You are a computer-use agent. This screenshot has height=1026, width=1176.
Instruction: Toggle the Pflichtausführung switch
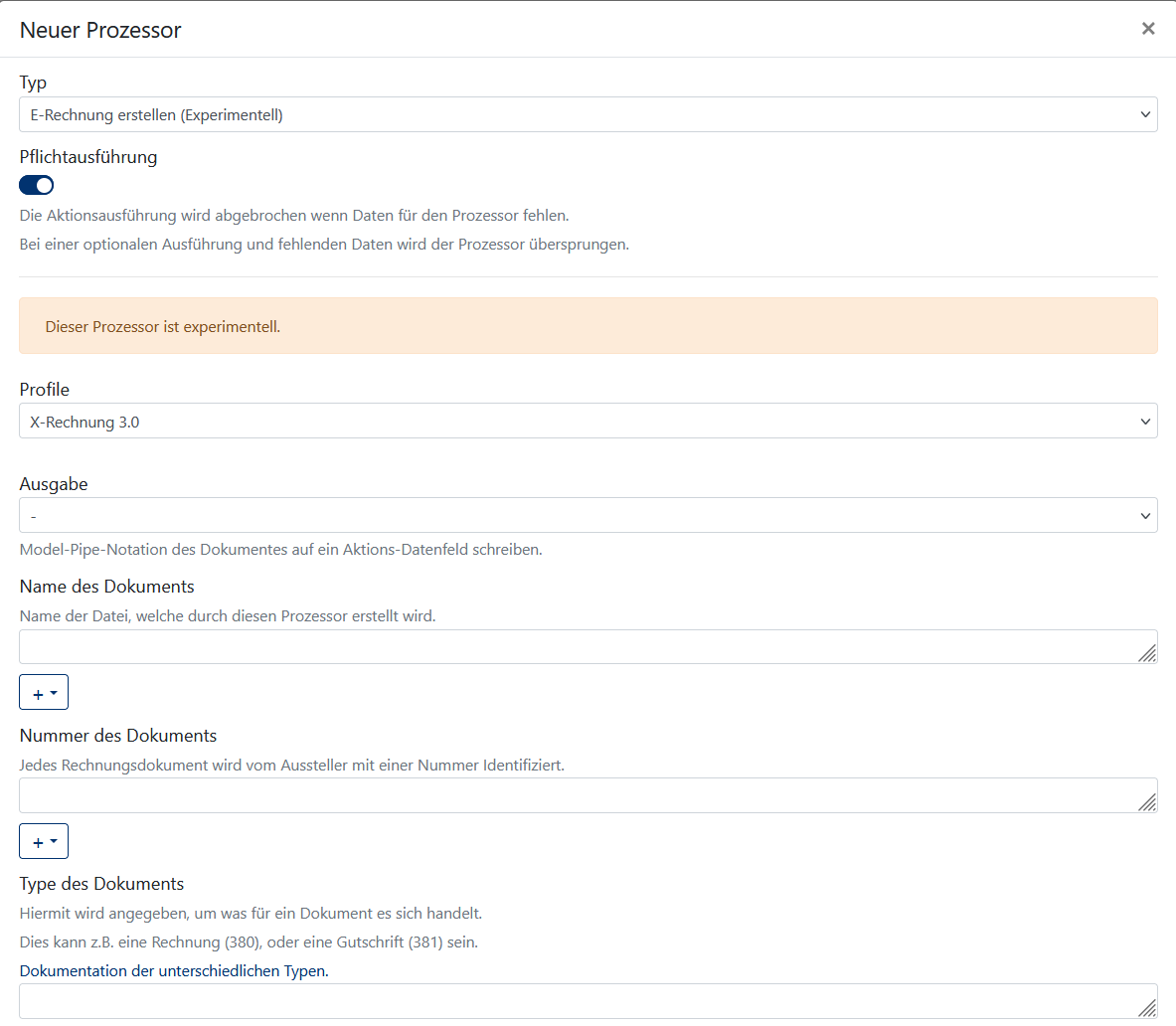[x=36, y=185]
